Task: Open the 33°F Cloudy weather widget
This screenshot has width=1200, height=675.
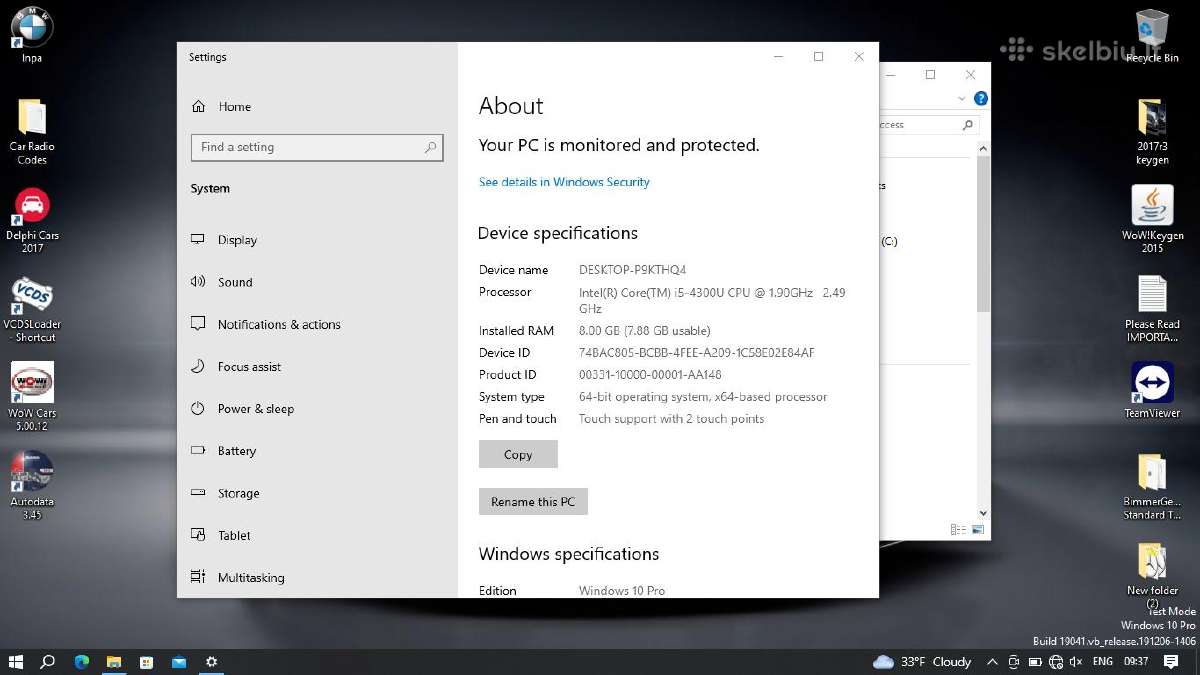Action: point(922,662)
